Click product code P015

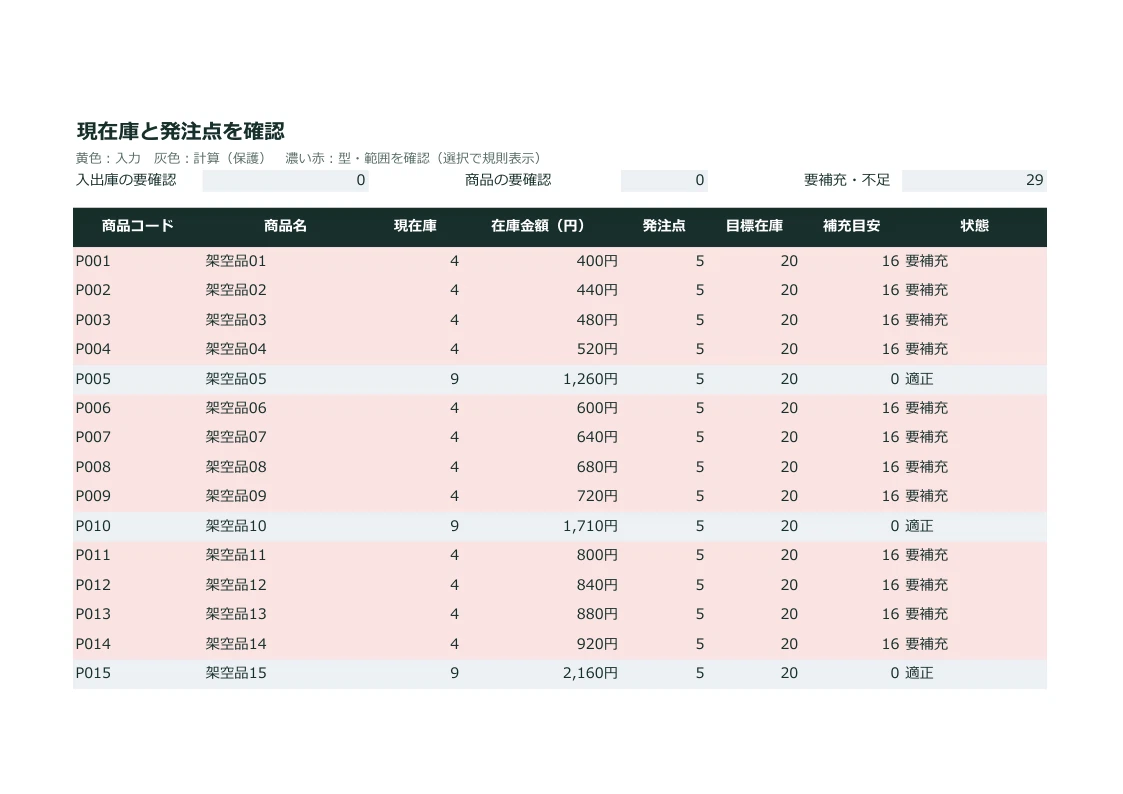pyautogui.click(x=93, y=673)
